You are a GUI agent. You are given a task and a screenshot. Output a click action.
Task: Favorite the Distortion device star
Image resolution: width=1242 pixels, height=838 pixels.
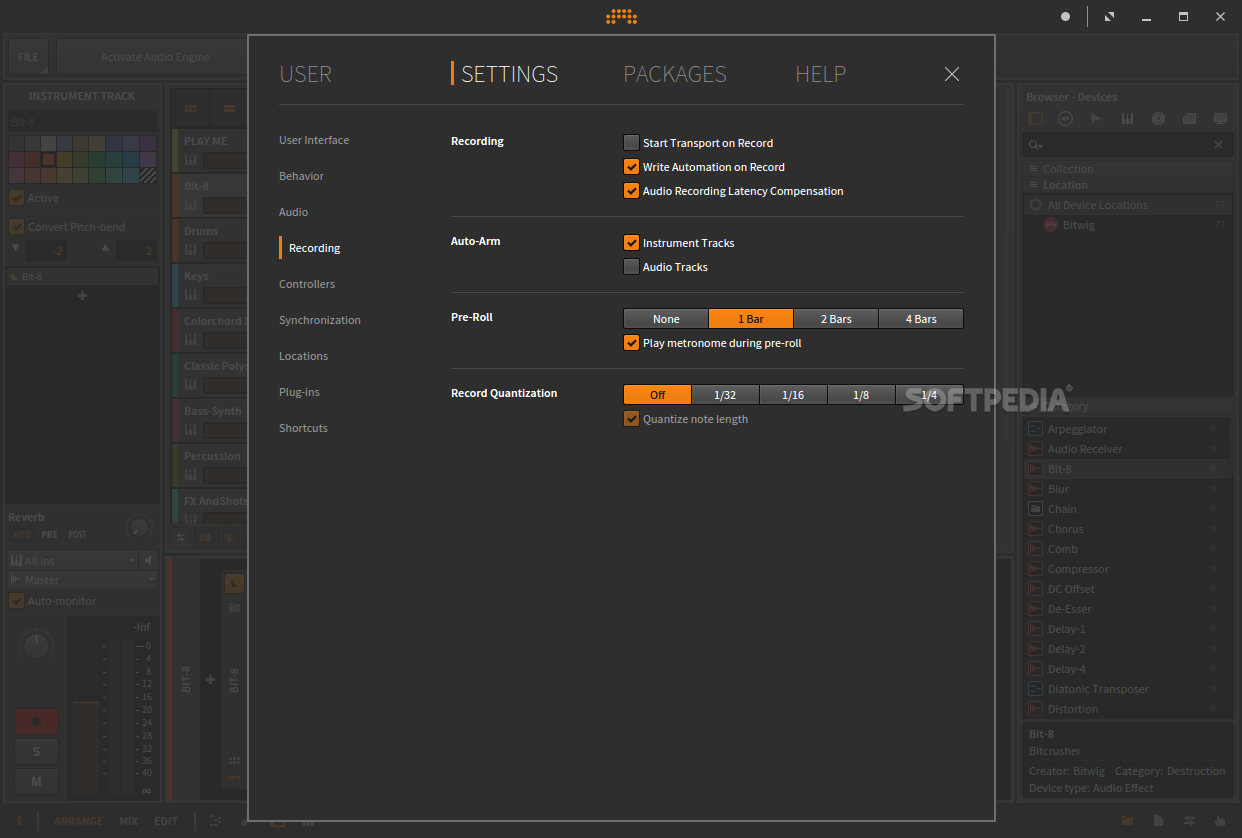(1213, 709)
